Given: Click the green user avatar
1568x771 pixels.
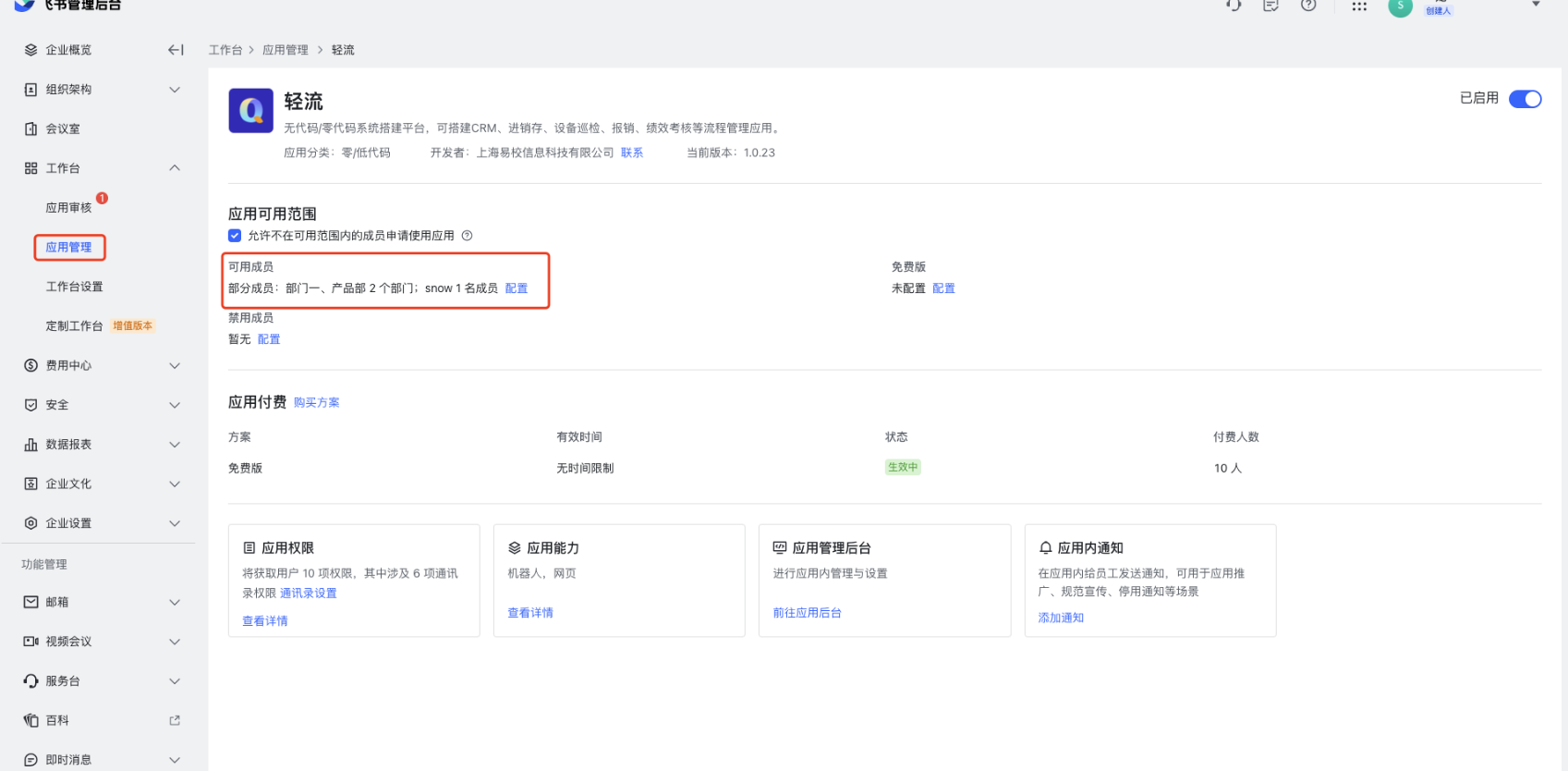Looking at the screenshot, I should pos(1401,6).
